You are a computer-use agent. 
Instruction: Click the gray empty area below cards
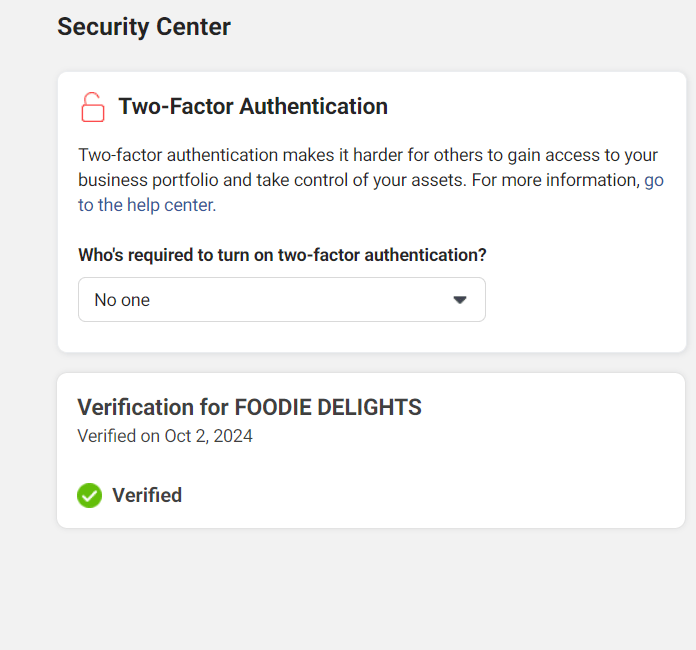tap(370, 590)
